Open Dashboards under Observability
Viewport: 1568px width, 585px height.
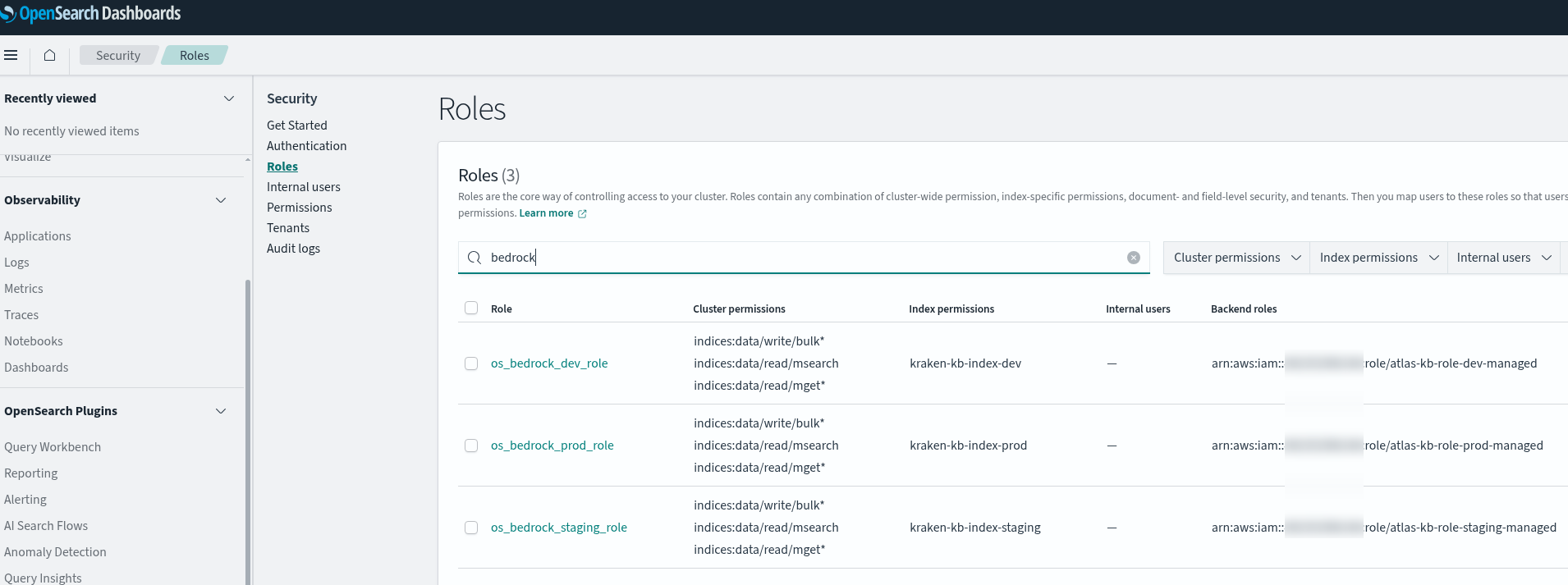[36, 368]
